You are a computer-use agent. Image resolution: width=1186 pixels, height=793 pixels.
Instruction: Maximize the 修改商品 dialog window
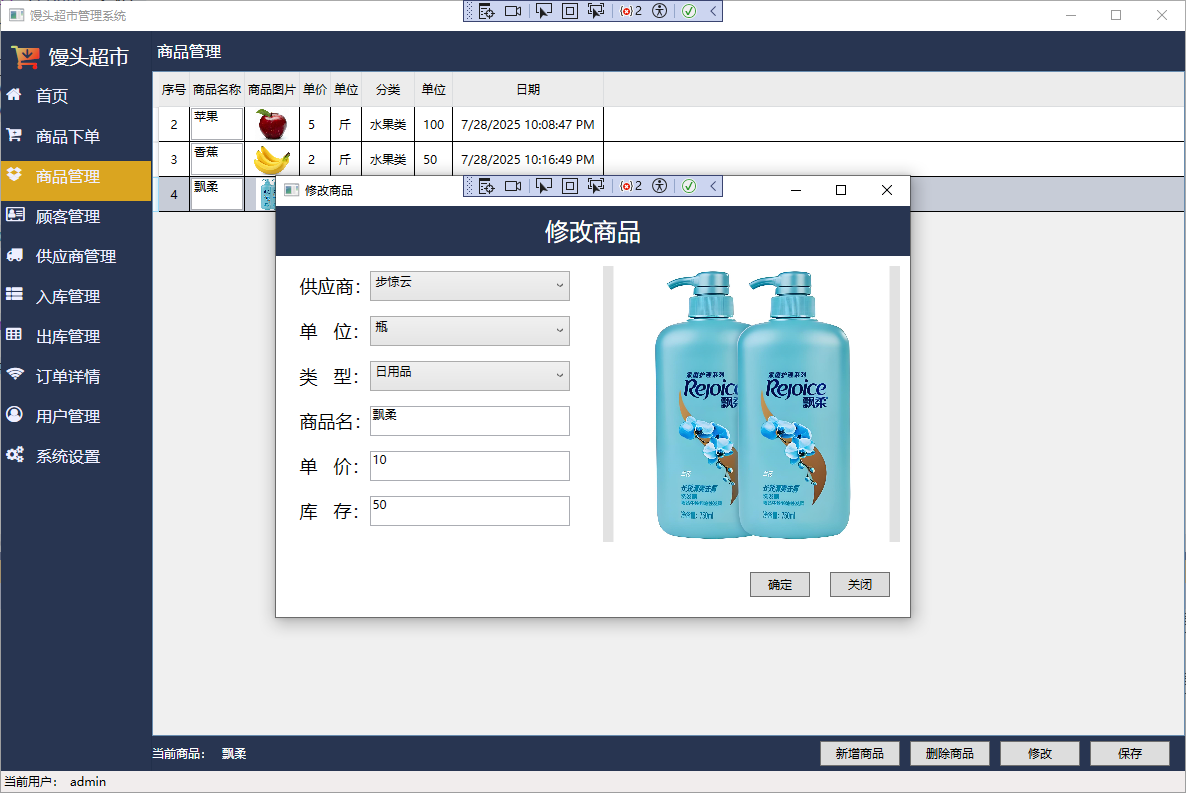pos(840,190)
